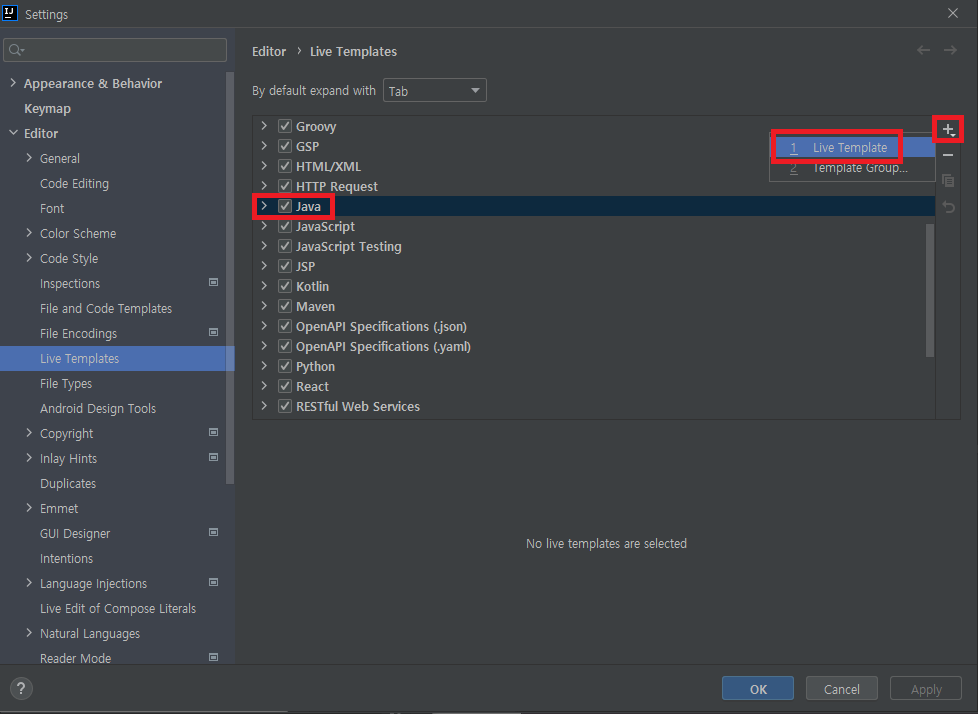Screen dimensions: 978x714
Task: Click the Apply button
Action: 926,688
